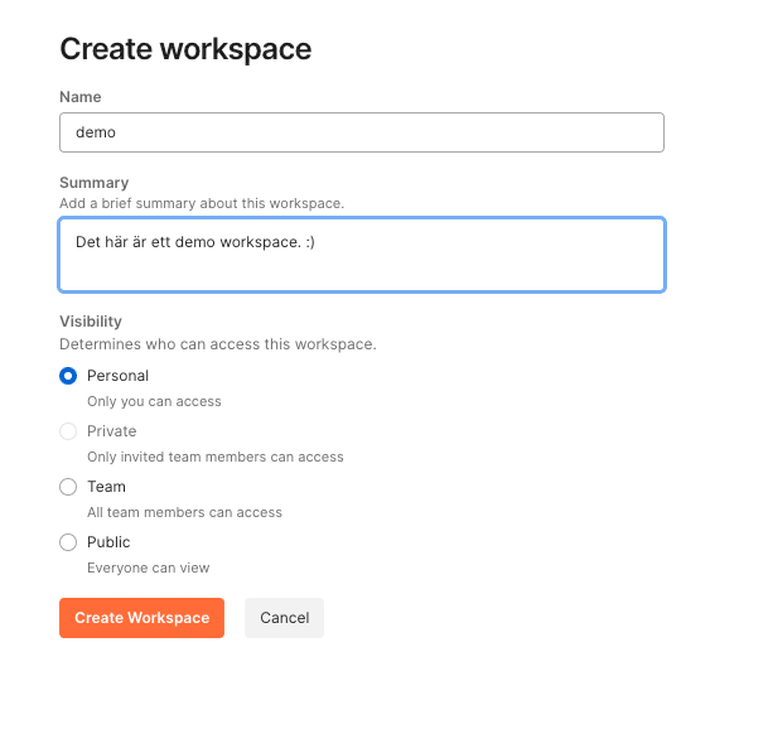
Task: Cancel workspace creation
Action: pos(285,618)
